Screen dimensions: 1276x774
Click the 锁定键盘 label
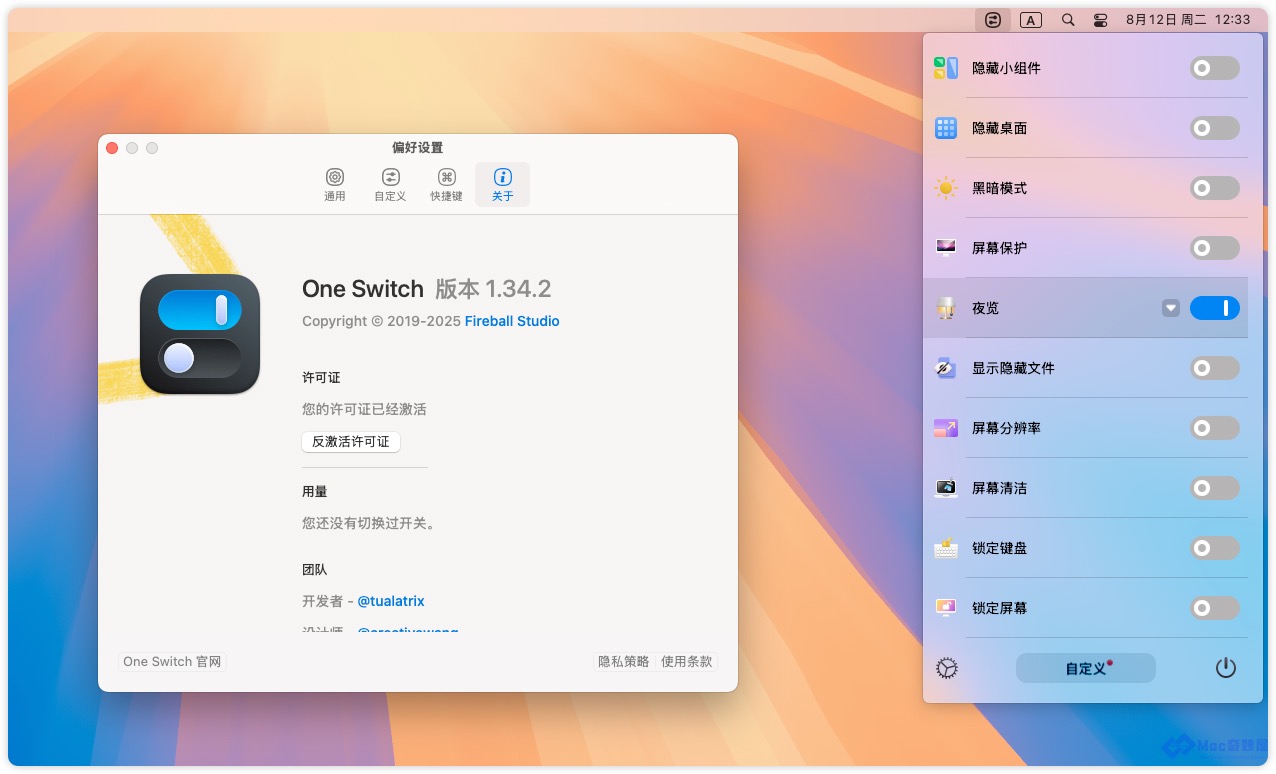(999, 548)
